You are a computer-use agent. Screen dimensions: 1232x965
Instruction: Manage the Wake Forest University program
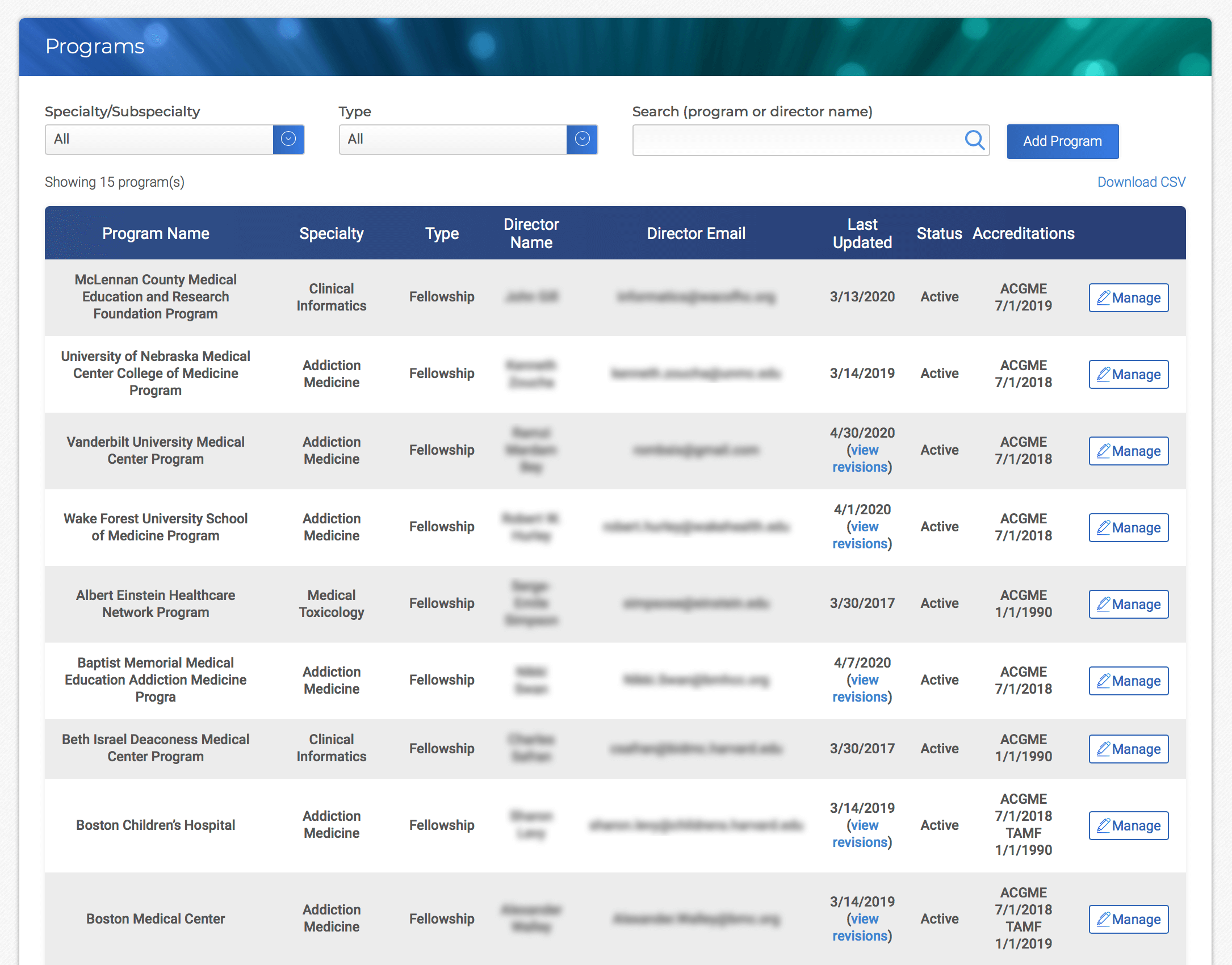(x=1128, y=527)
